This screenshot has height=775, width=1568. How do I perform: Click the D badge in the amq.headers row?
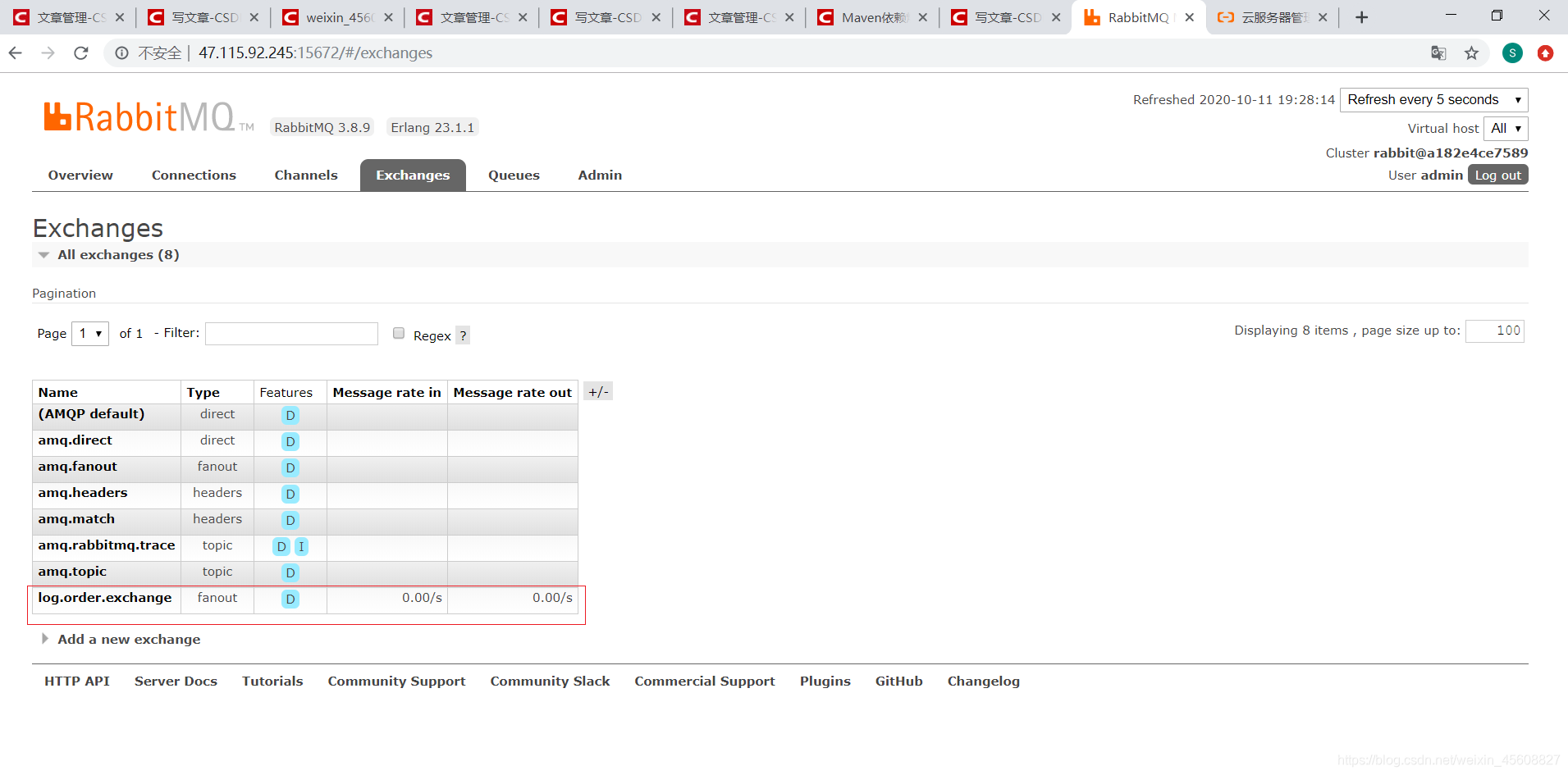click(290, 495)
